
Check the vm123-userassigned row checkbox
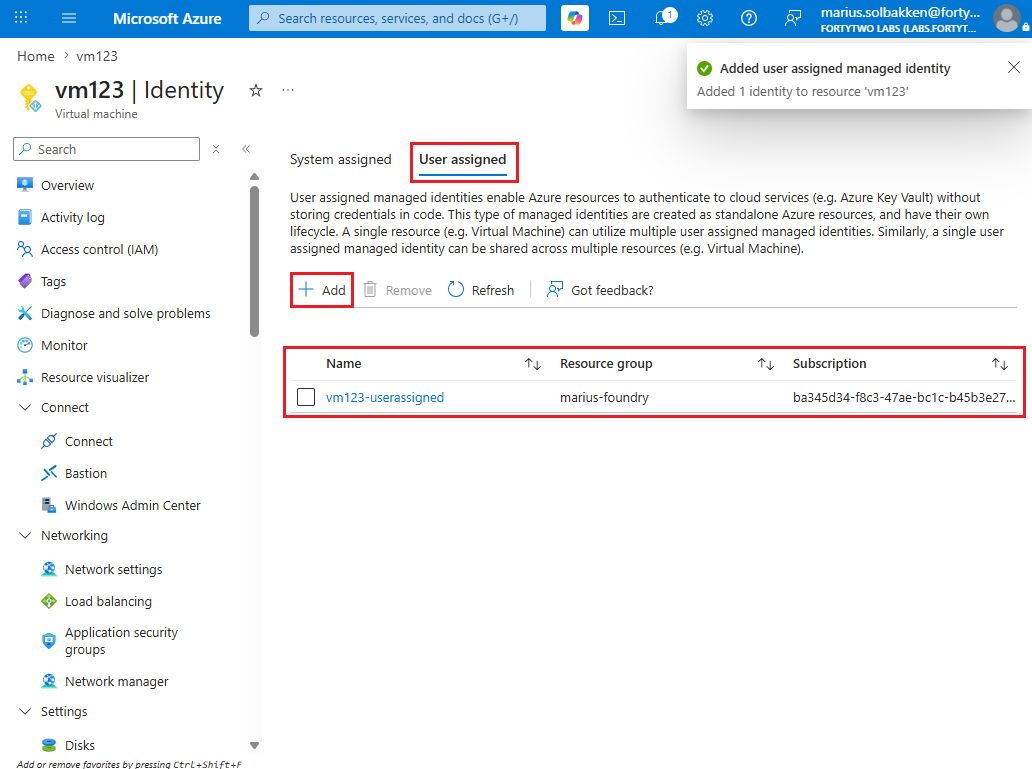306,397
